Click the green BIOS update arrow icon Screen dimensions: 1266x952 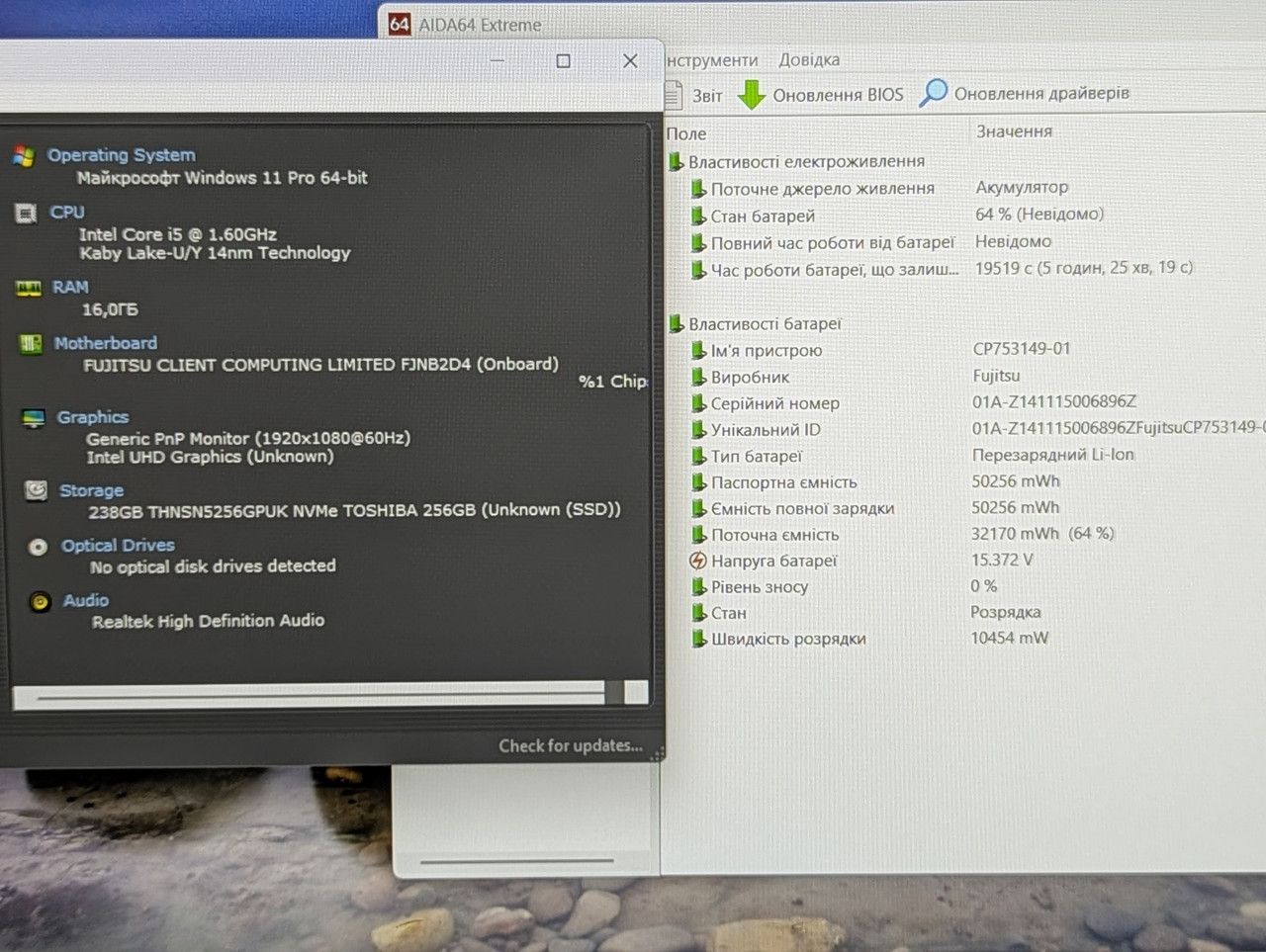pos(752,95)
